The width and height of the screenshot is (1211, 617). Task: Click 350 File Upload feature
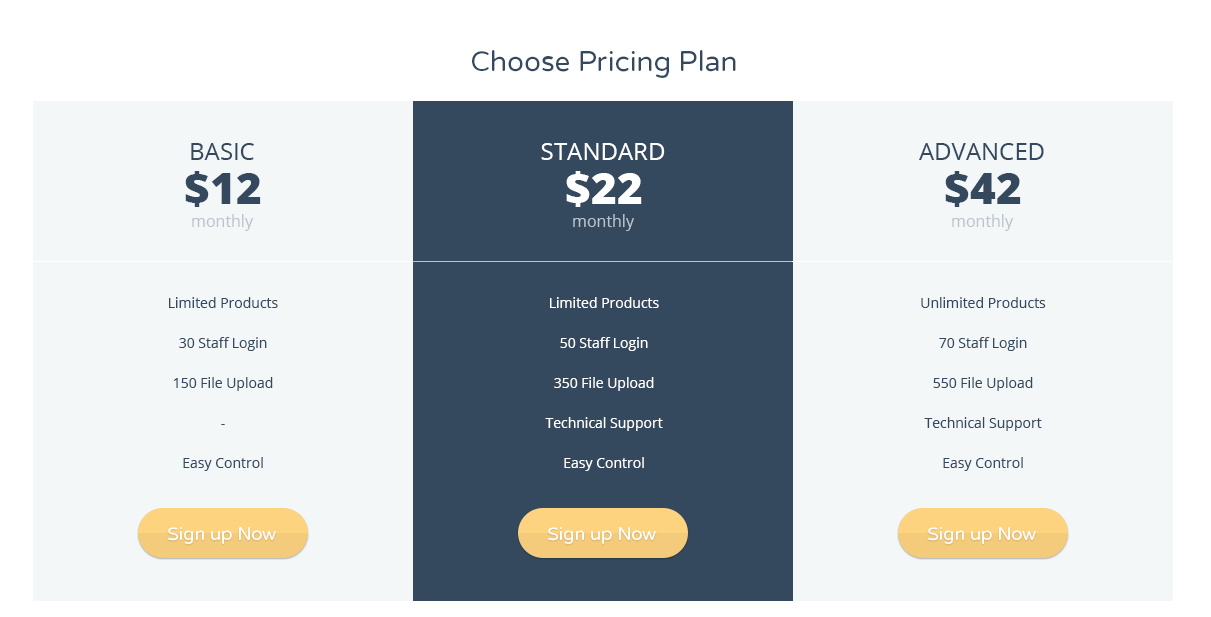604,383
